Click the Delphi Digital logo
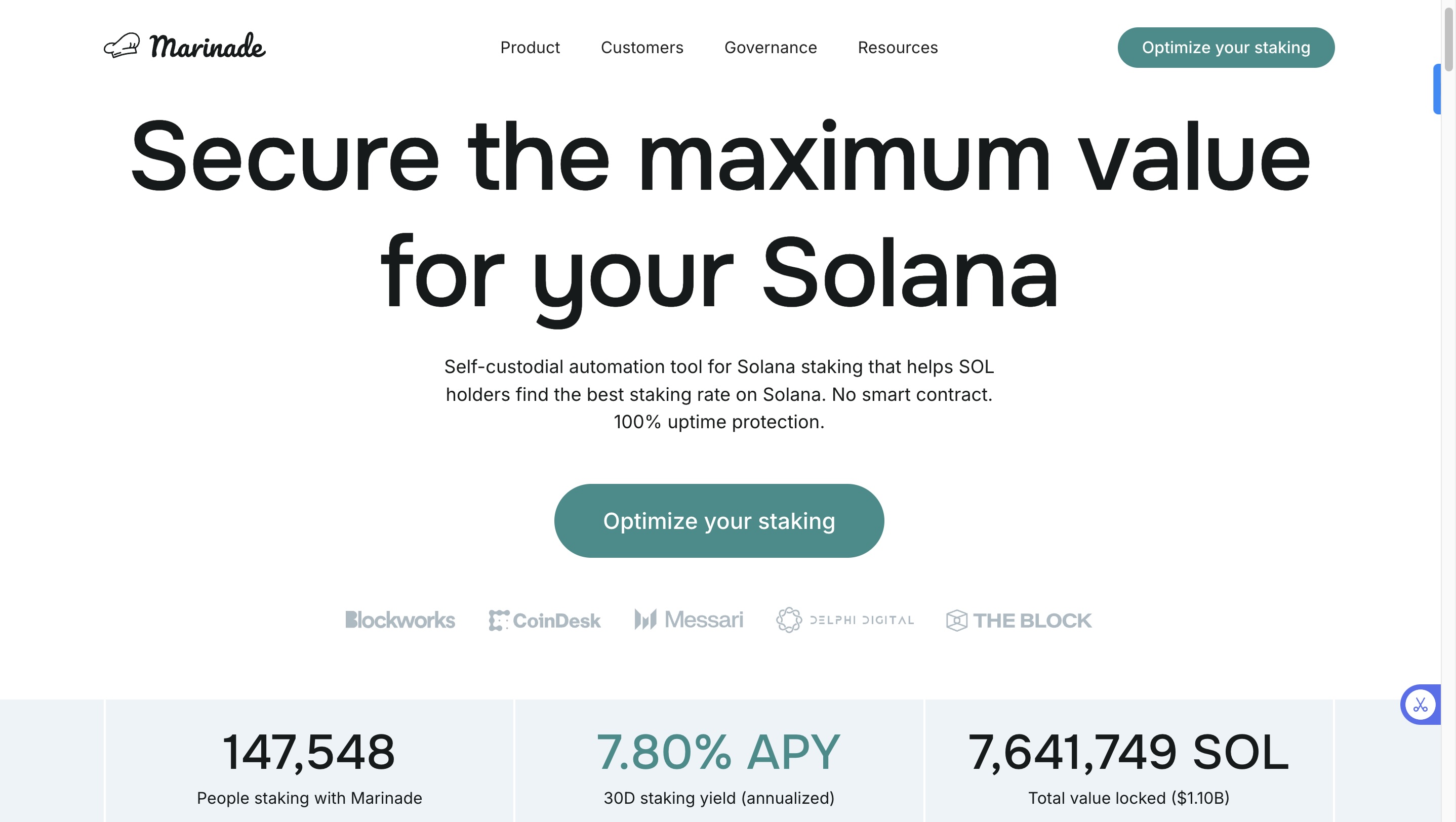This screenshot has width=1456, height=822. point(845,620)
